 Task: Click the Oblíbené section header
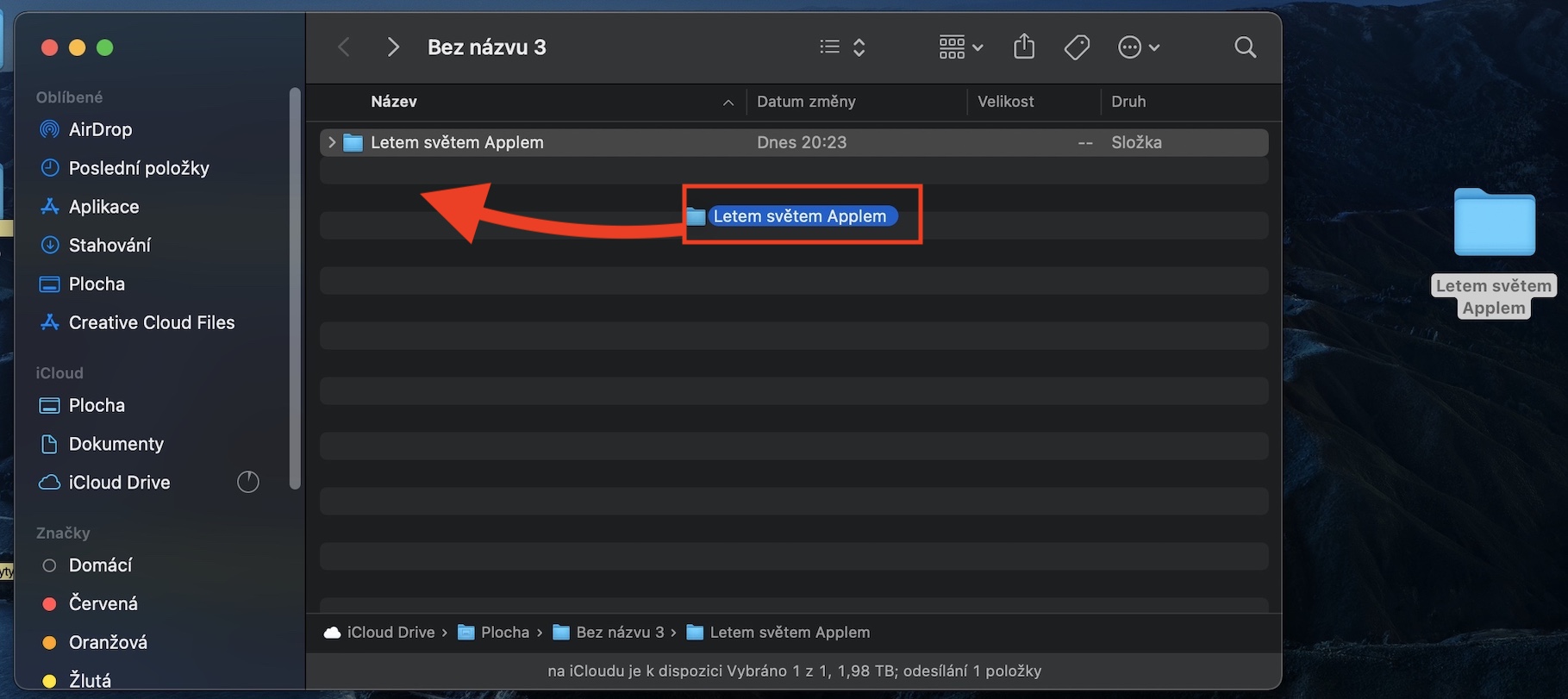69,97
